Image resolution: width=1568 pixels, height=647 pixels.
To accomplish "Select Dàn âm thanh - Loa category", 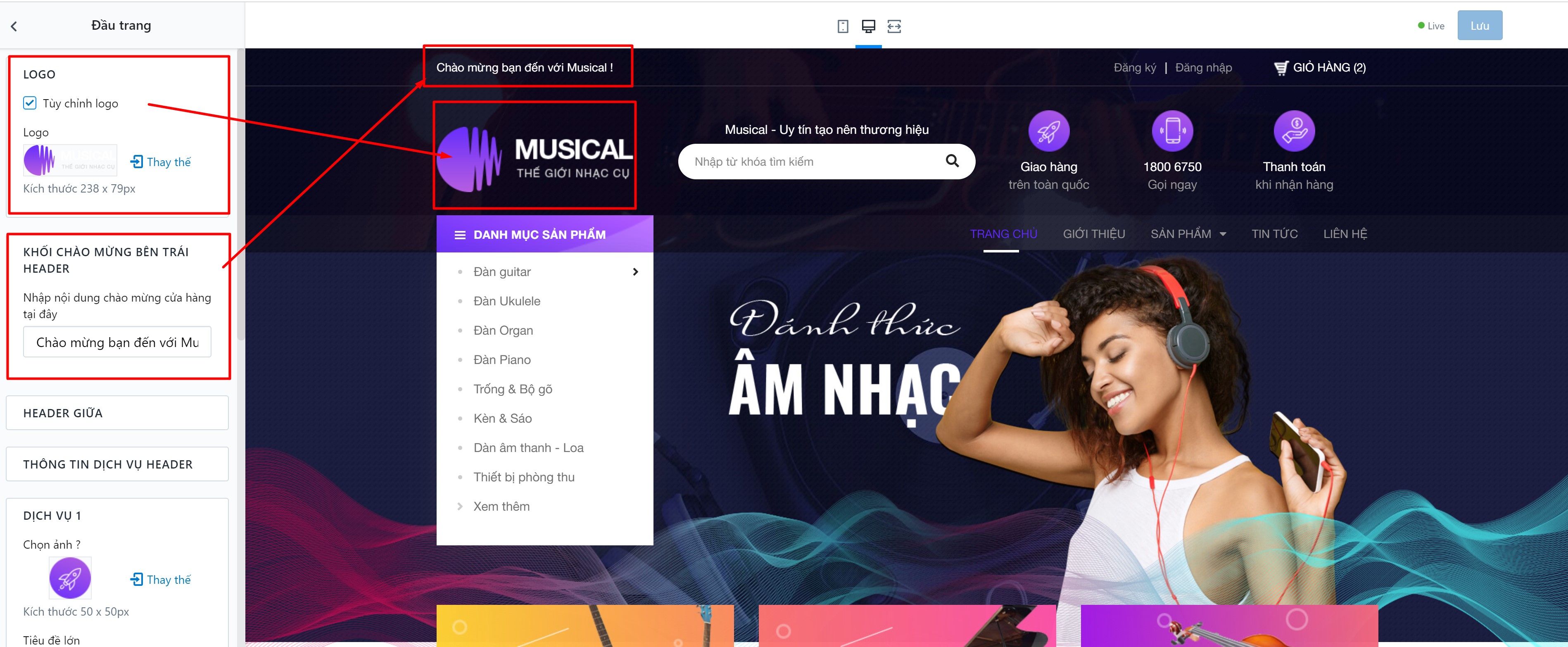I will point(528,448).
